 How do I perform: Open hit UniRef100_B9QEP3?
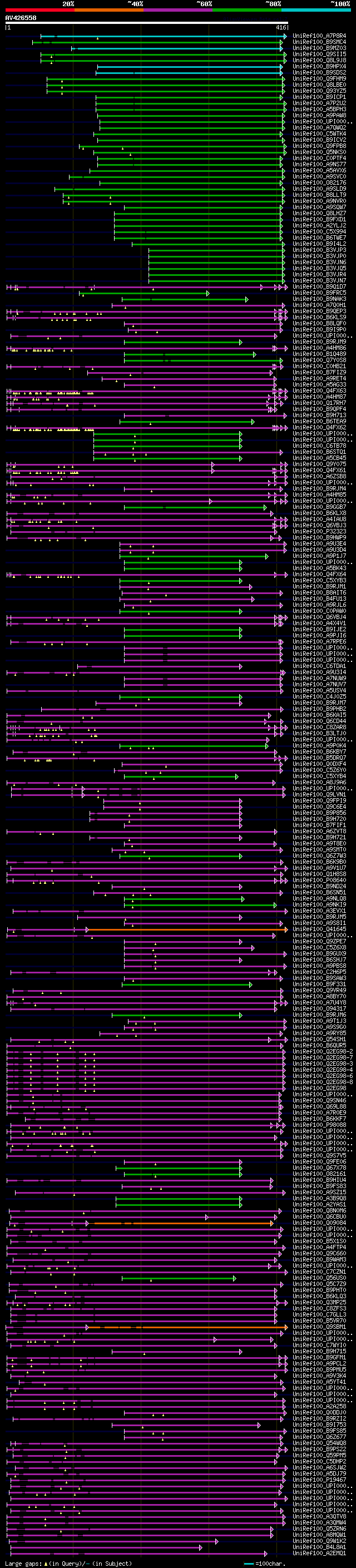(319, 311)
